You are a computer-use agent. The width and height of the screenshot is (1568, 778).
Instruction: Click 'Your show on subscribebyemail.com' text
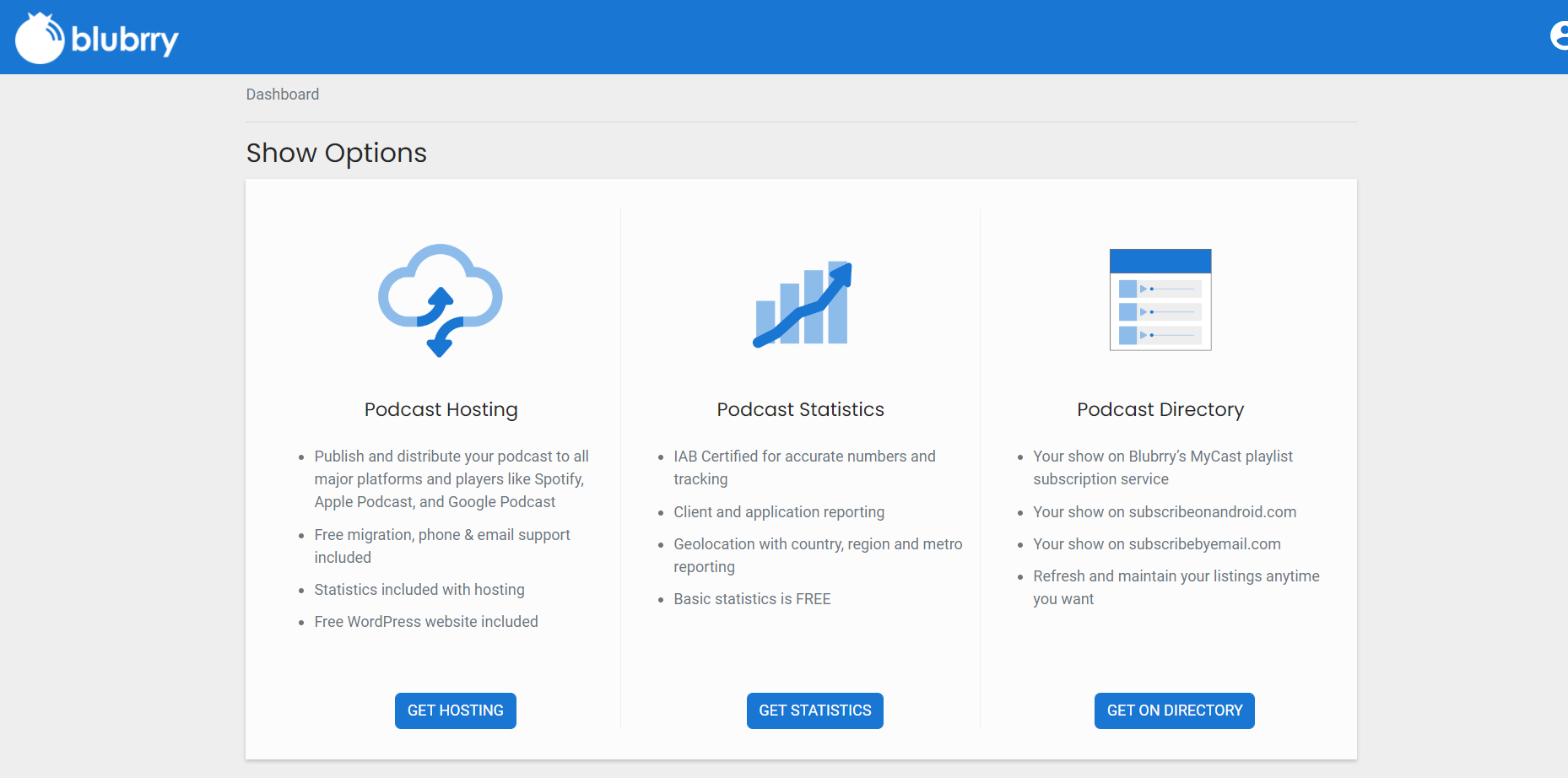point(1157,544)
